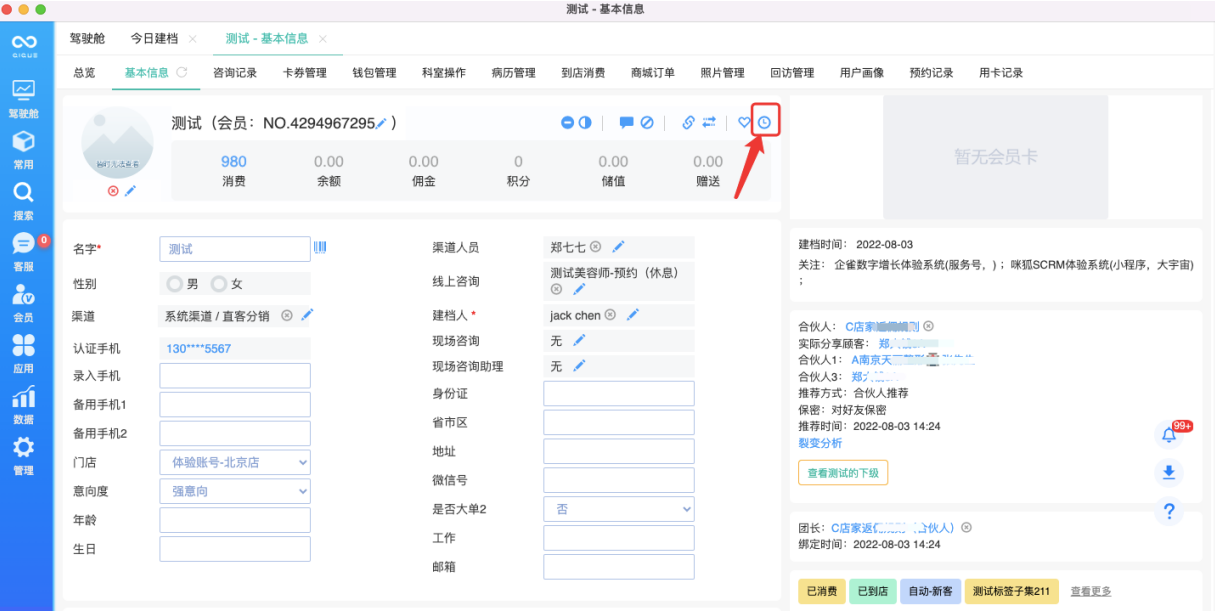
Task: Expand the 是否大单2 dropdown
Action: pos(618,509)
